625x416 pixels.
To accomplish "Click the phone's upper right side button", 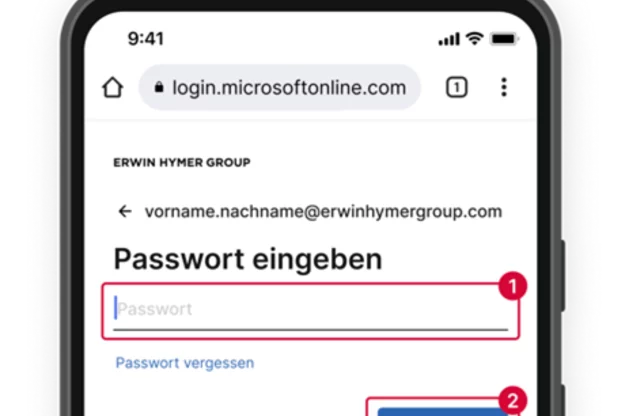I will click(x=563, y=276).
